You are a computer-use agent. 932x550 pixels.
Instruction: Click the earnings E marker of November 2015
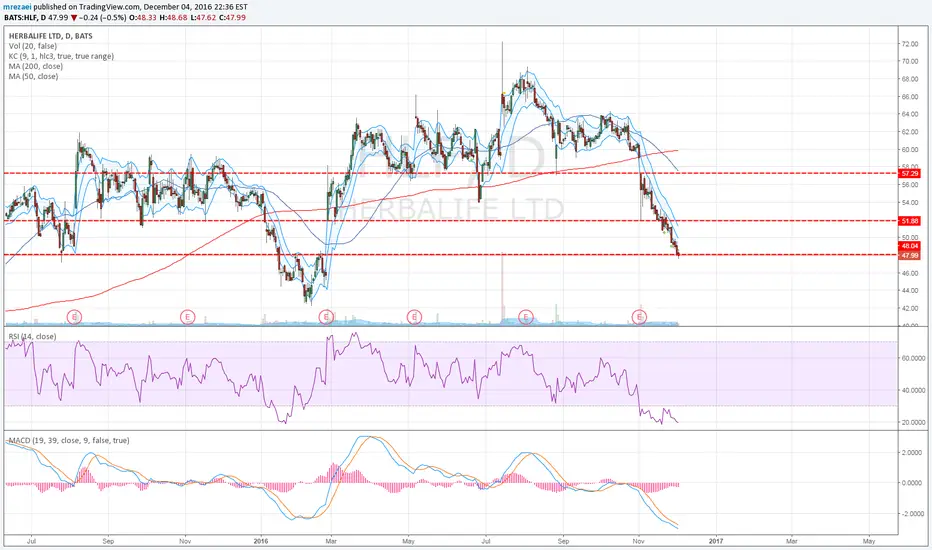coord(187,317)
